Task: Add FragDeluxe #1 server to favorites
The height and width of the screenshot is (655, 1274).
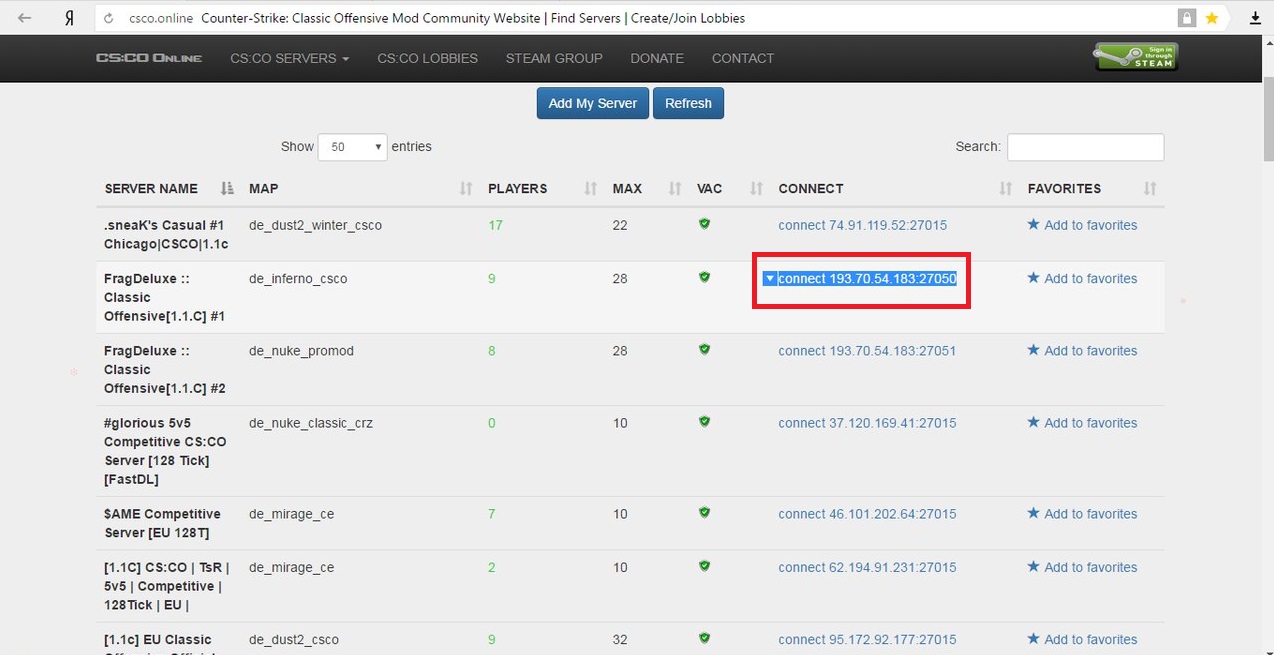Action: click(x=1082, y=278)
